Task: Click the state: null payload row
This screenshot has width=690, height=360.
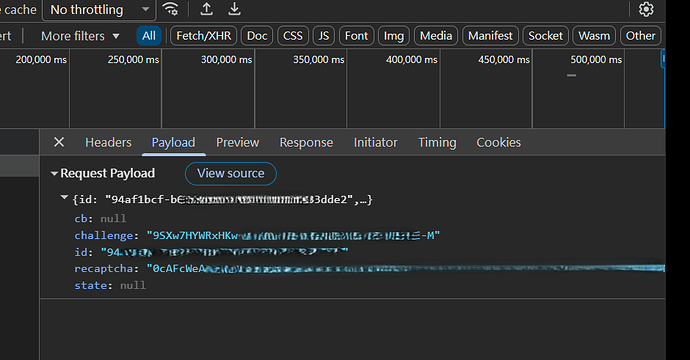Action: pos(110,286)
